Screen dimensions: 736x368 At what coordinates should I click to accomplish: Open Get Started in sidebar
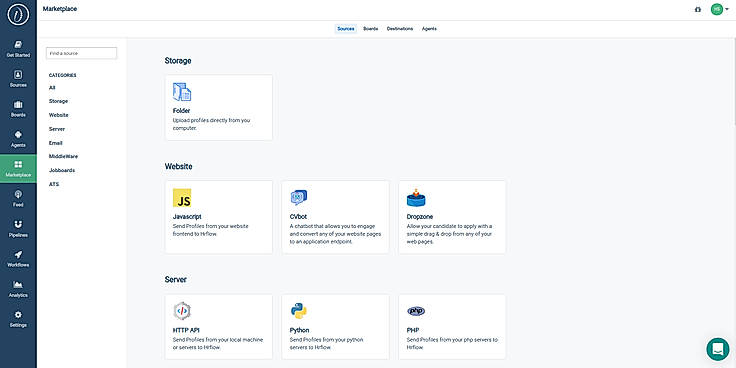[x=18, y=49]
